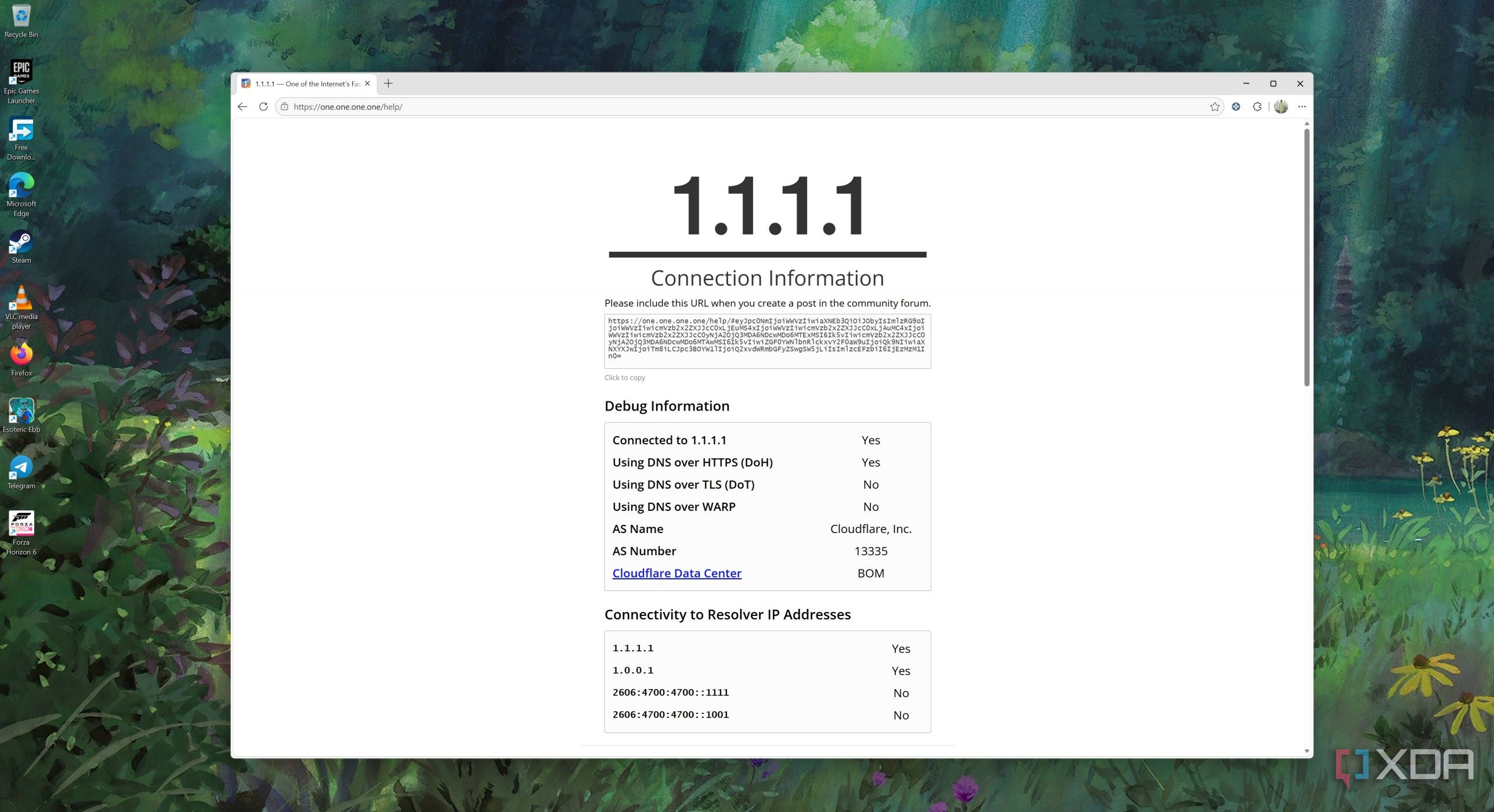Screen dimensions: 1494x812
Task: Click the scrollbar down arrow
Action: click(1307, 751)
